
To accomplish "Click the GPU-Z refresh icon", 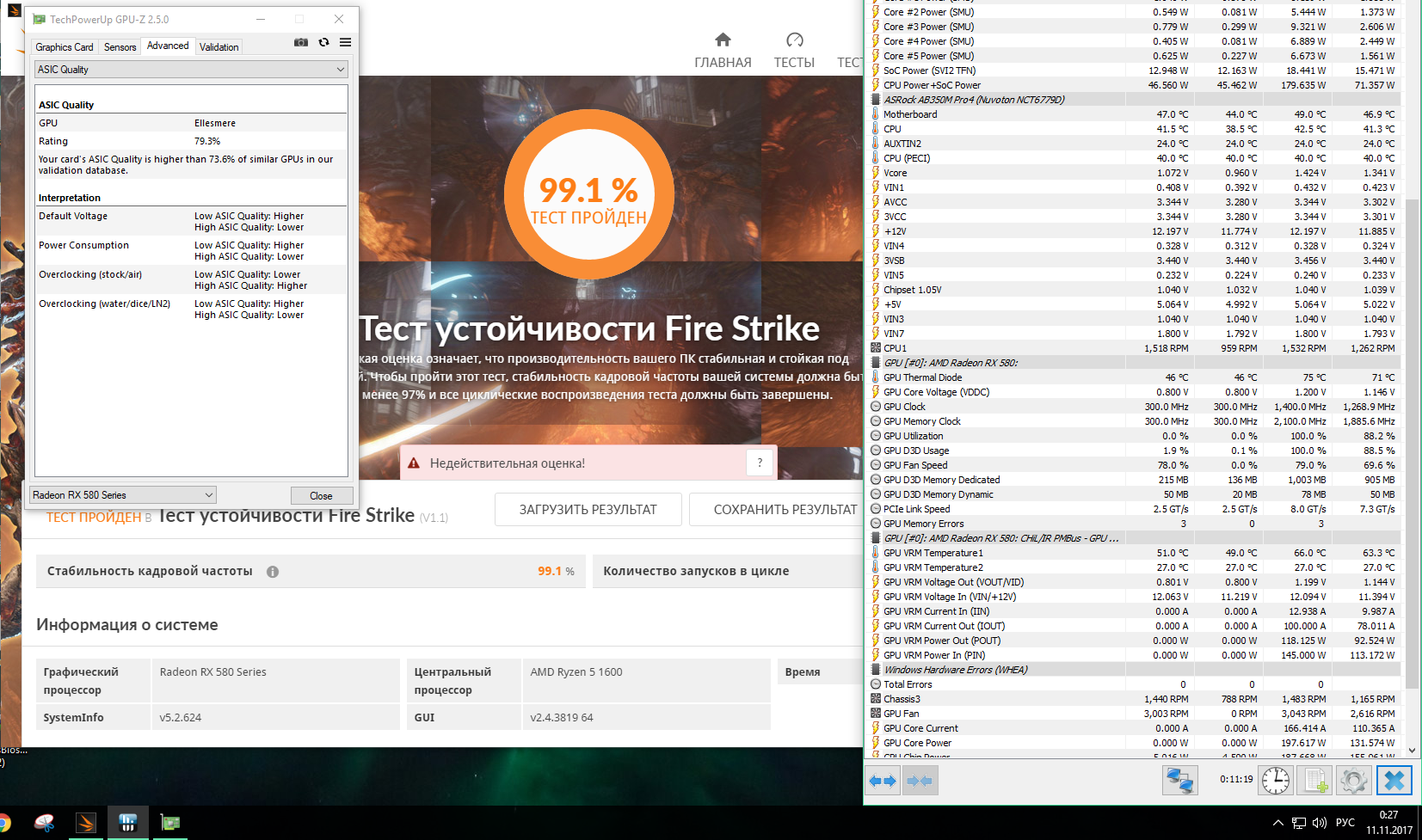I will coord(323,42).
